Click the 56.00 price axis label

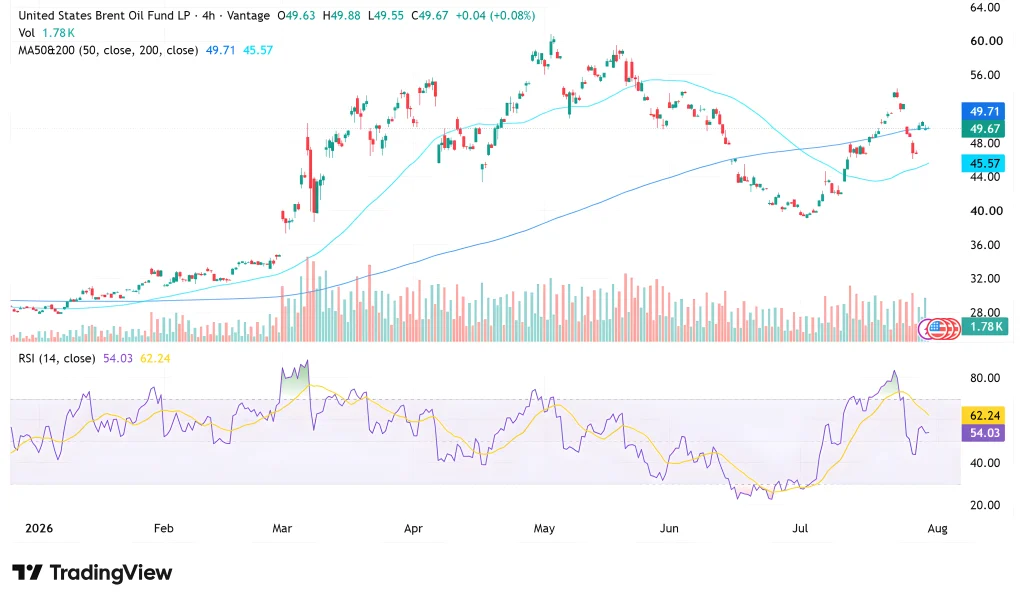pos(985,75)
